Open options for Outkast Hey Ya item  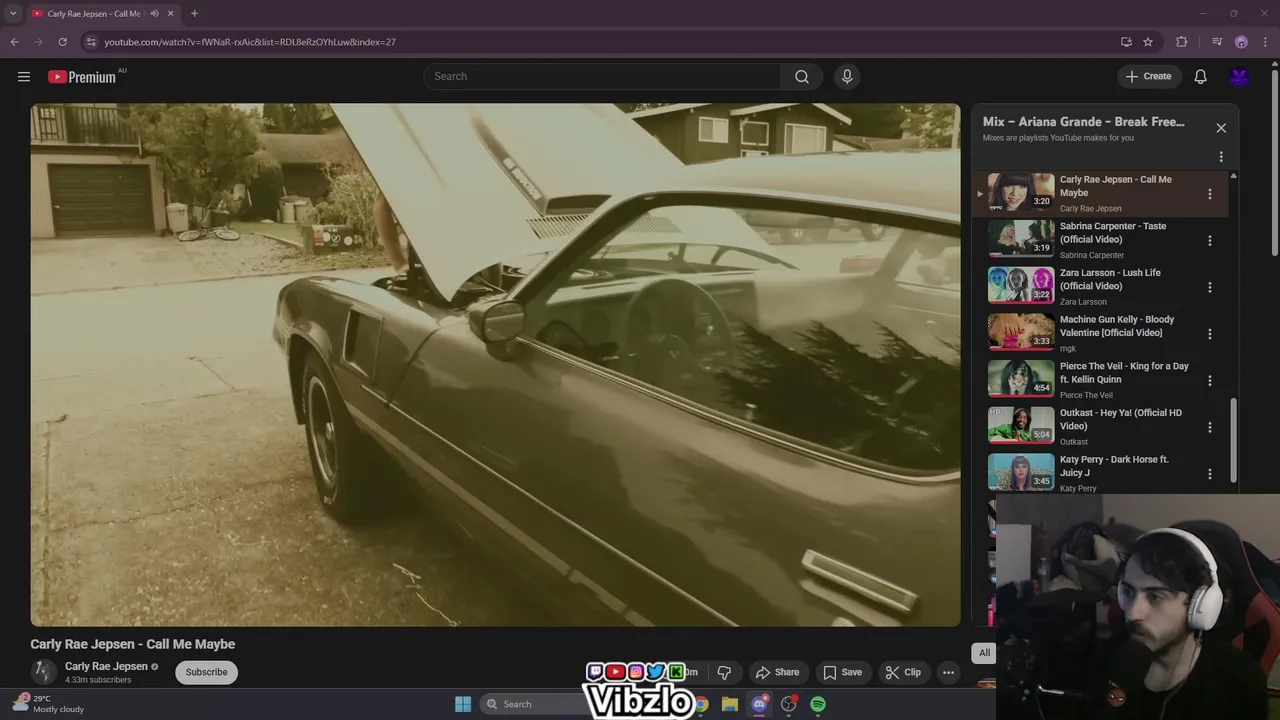click(1209, 427)
